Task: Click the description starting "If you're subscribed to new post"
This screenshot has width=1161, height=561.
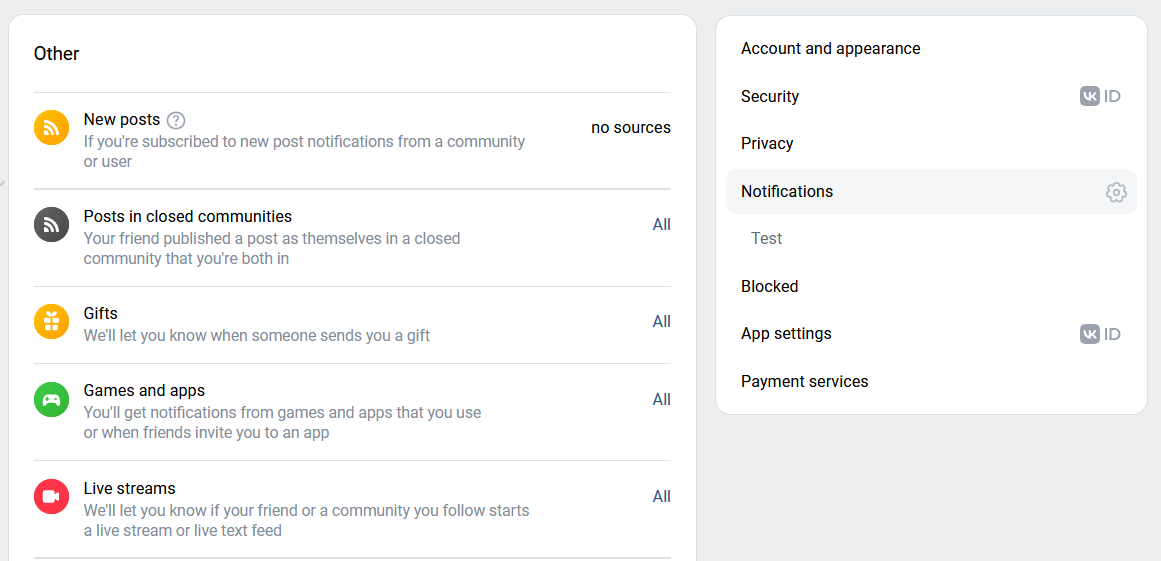Action: click(304, 151)
